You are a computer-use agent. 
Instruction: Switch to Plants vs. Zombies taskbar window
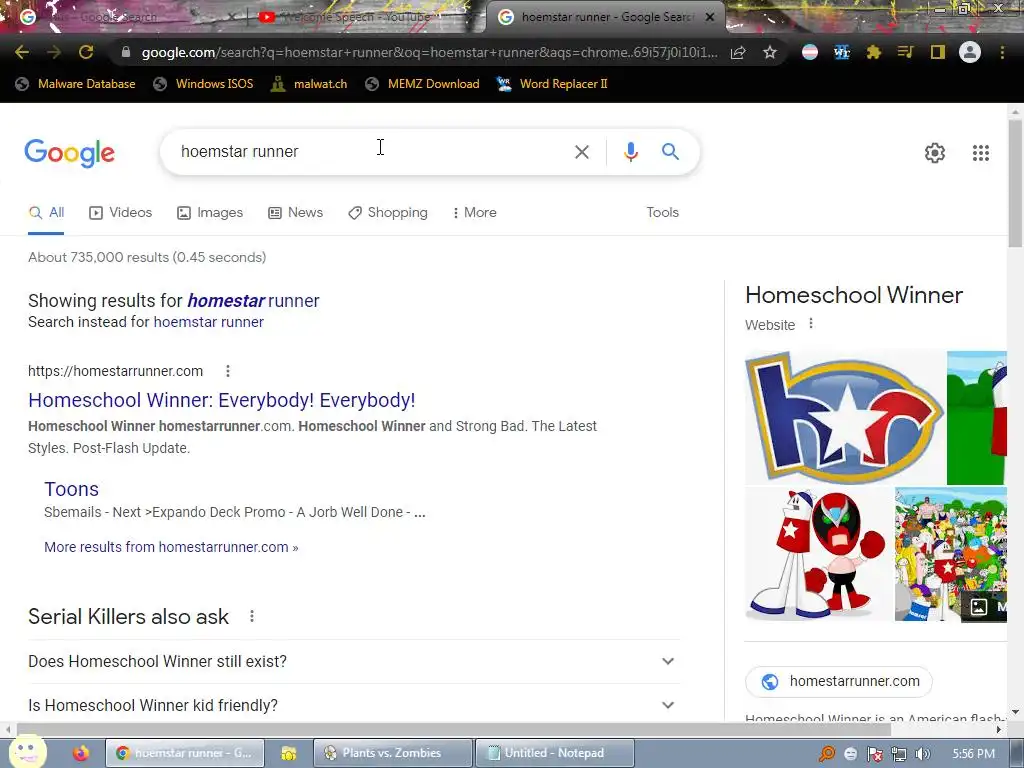(x=392, y=753)
